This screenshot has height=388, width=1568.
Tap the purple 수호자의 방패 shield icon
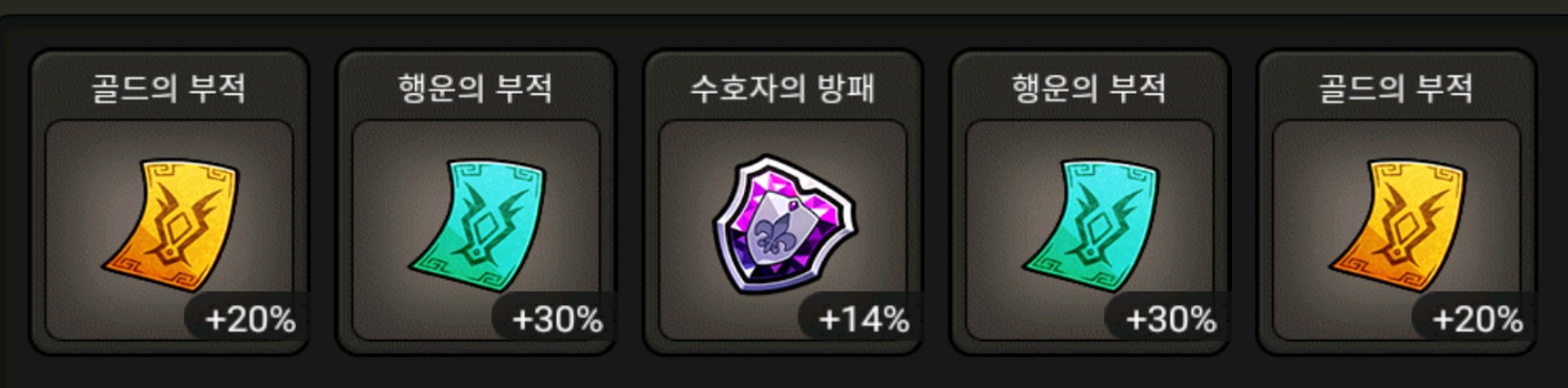click(x=785, y=226)
